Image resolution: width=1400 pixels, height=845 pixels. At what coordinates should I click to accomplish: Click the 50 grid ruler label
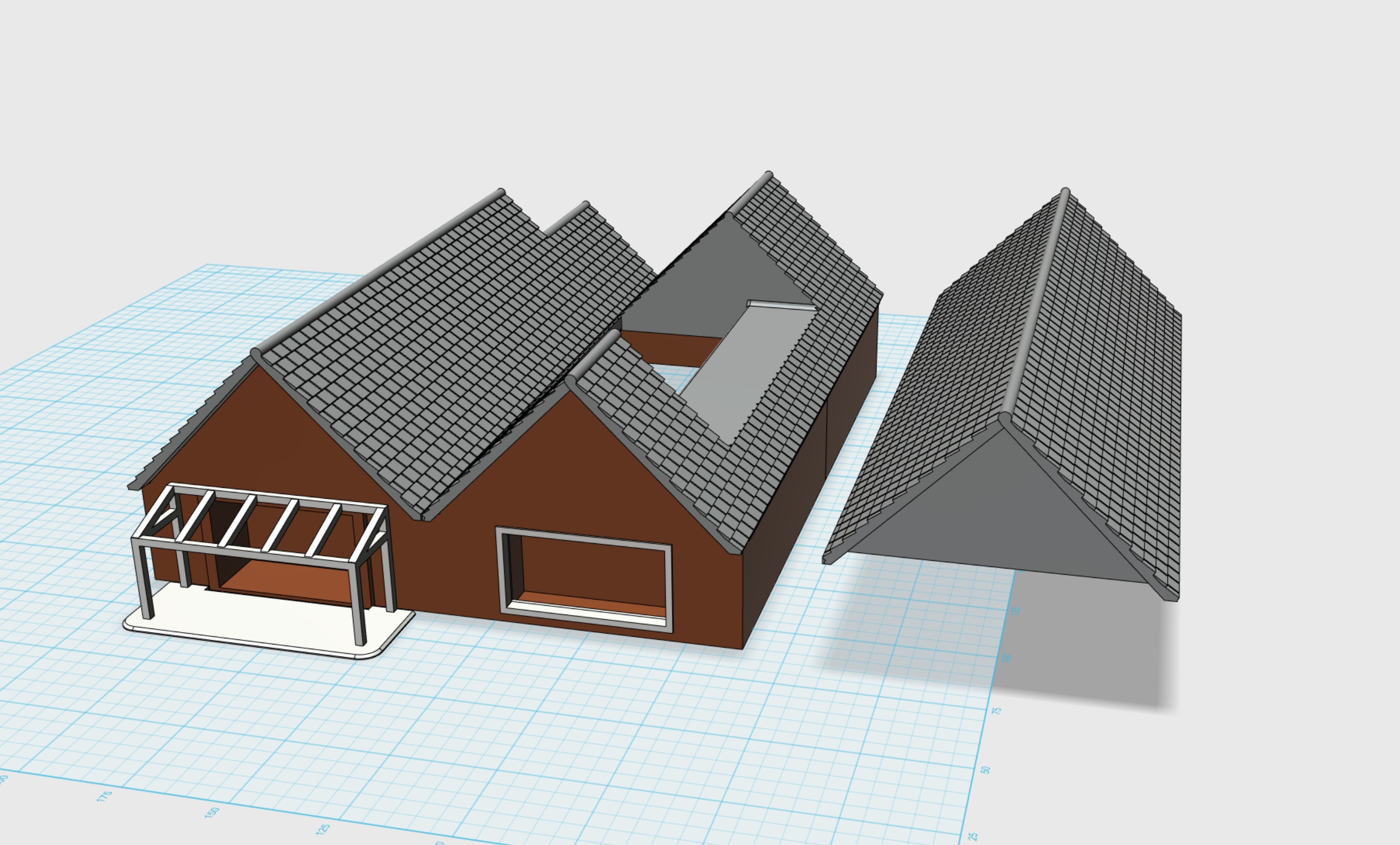986,770
